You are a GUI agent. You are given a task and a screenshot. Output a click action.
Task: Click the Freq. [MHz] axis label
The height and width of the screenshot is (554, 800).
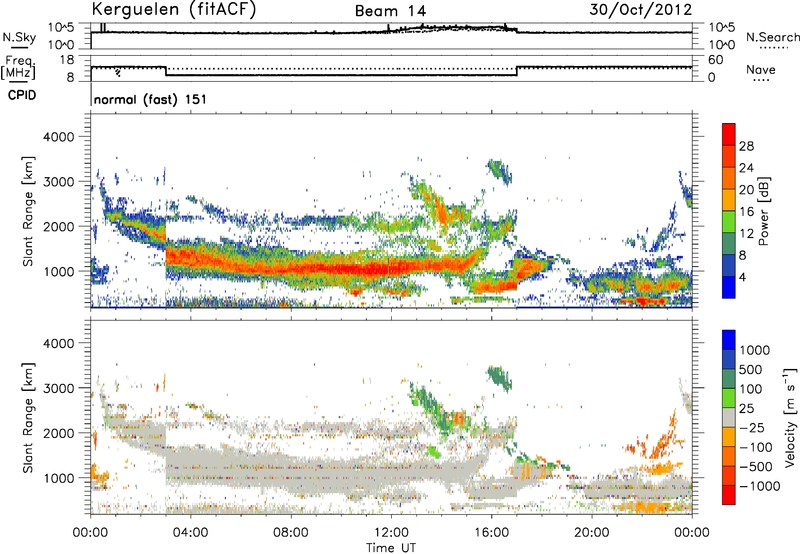click(x=19, y=67)
